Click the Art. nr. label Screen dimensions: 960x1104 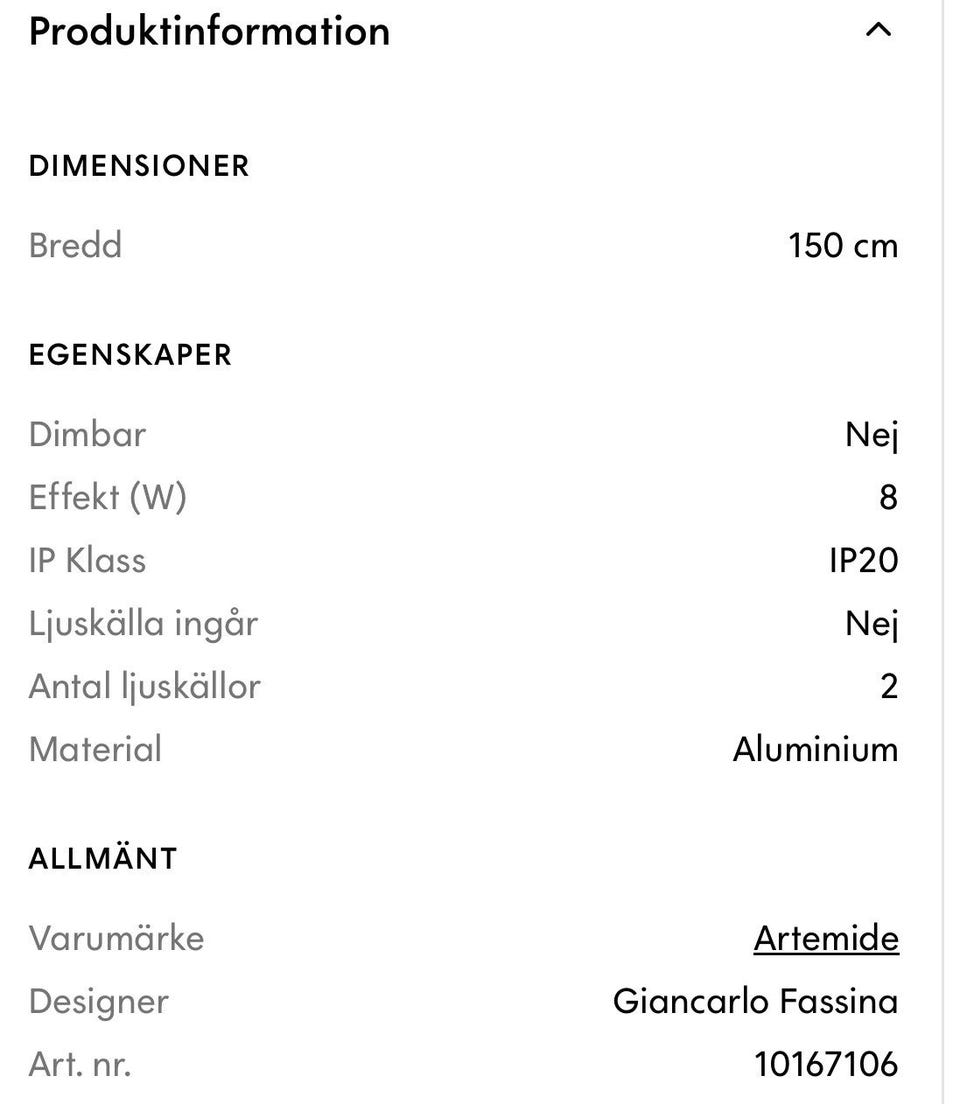pyautogui.click(x=80, y=1064)
